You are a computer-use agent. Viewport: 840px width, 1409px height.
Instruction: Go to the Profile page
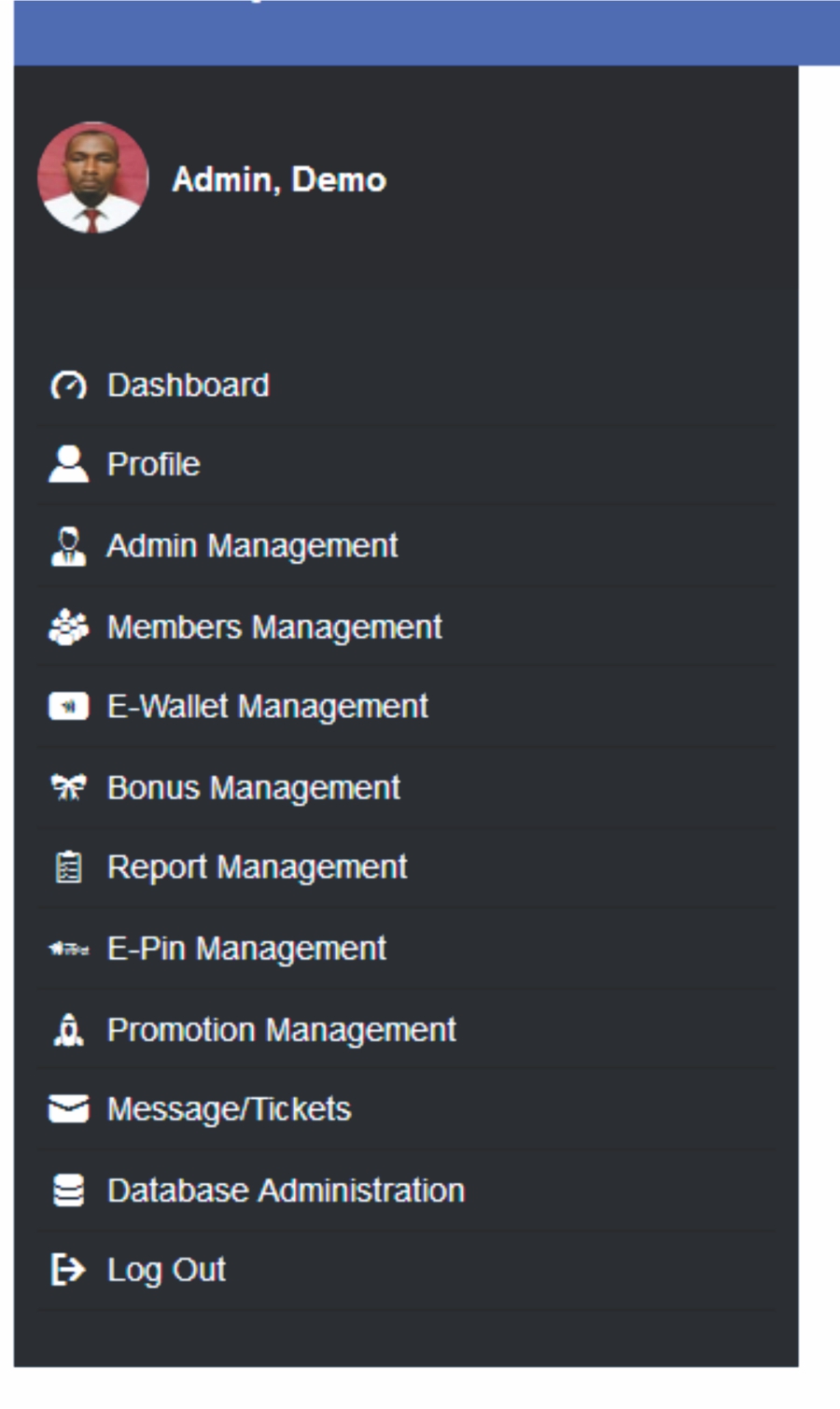point(154,464)
